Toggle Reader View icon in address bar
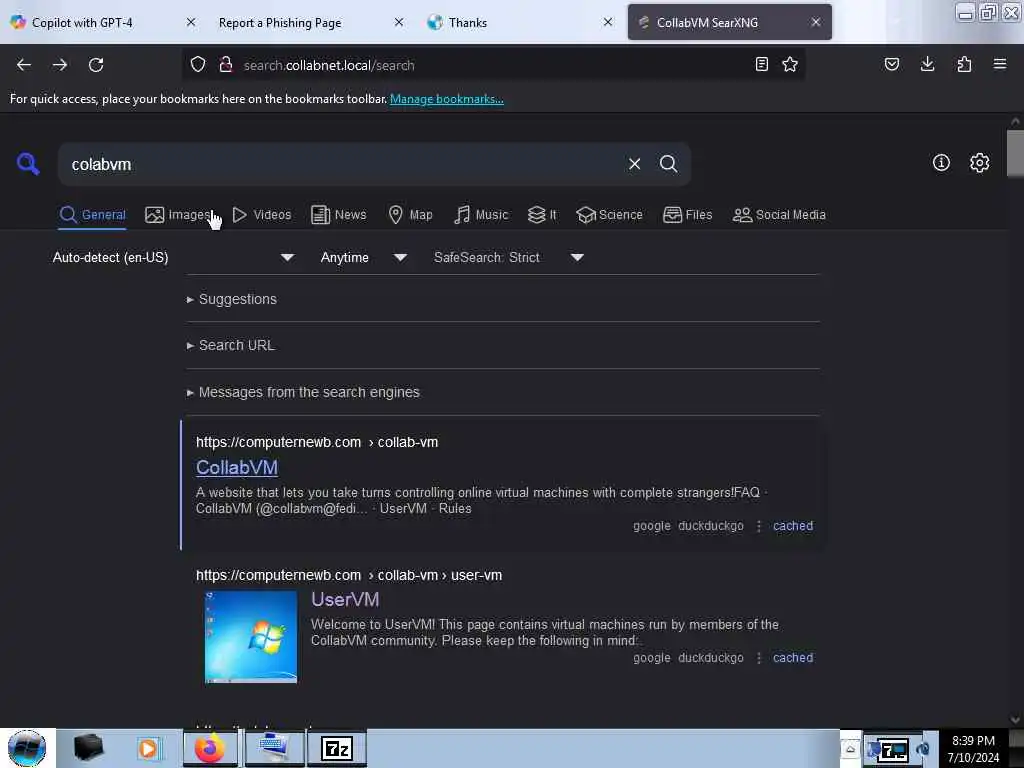This screenshot has height=768, width=1024. [761, 64]
